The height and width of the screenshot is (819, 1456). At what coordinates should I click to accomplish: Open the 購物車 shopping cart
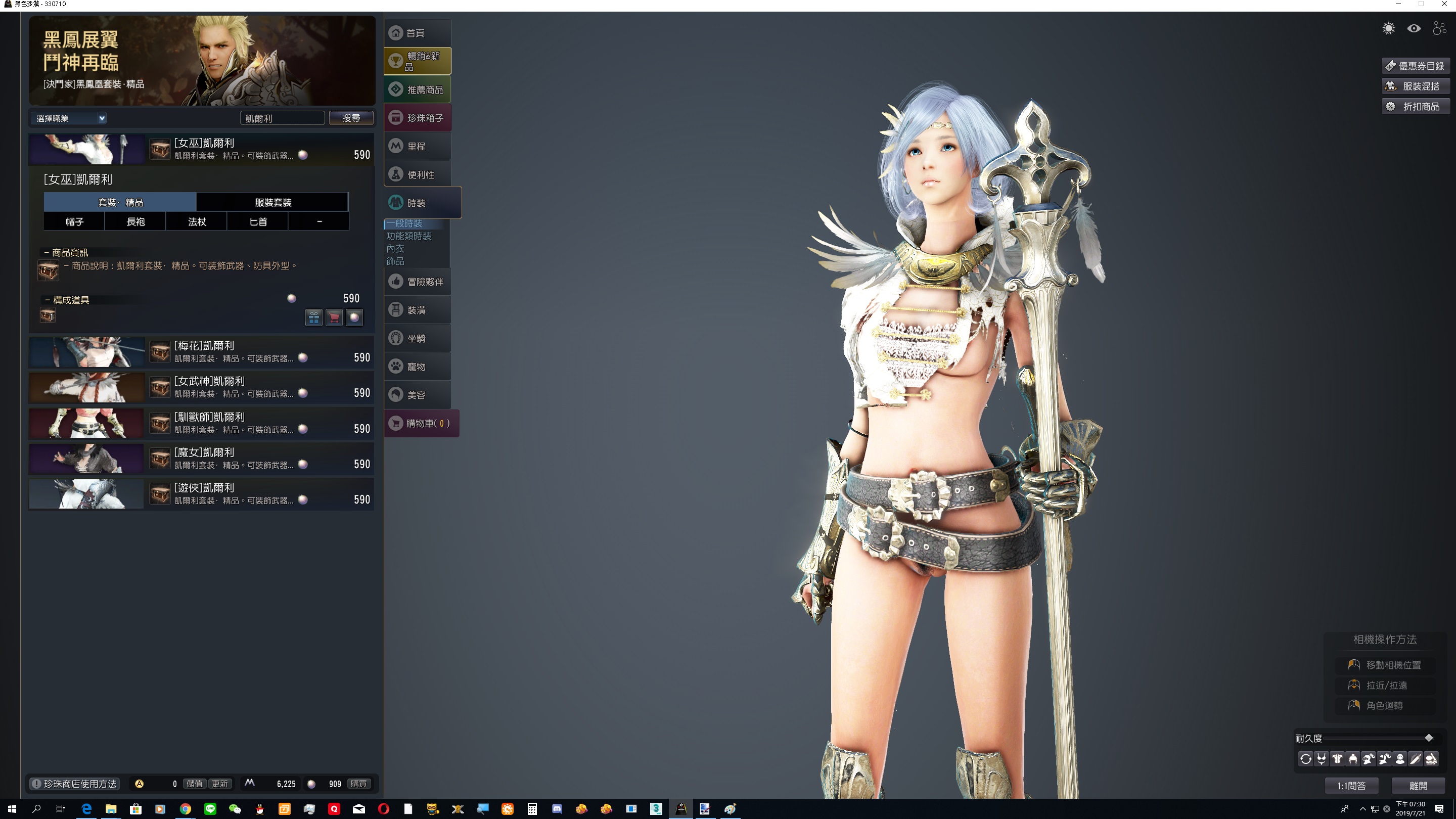421,423
